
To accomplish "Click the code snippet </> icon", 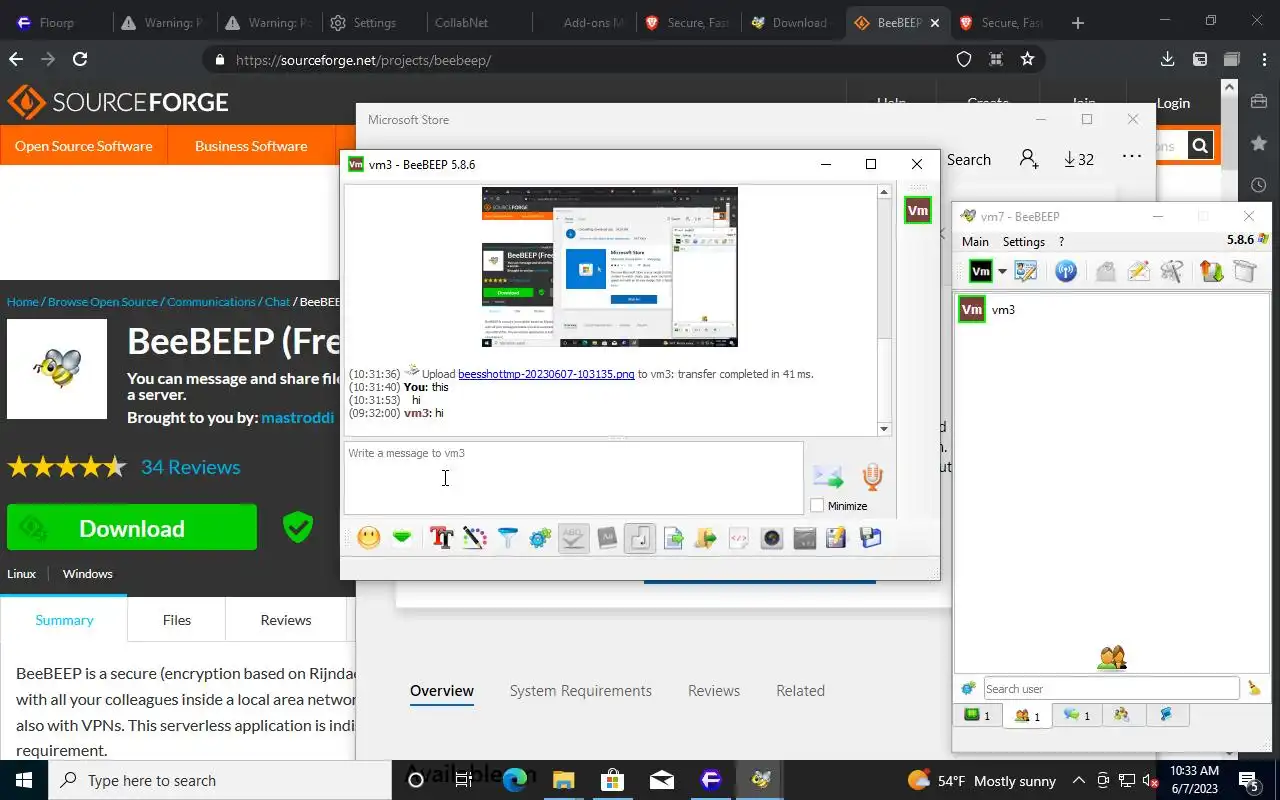I will [x=739, y=538].
